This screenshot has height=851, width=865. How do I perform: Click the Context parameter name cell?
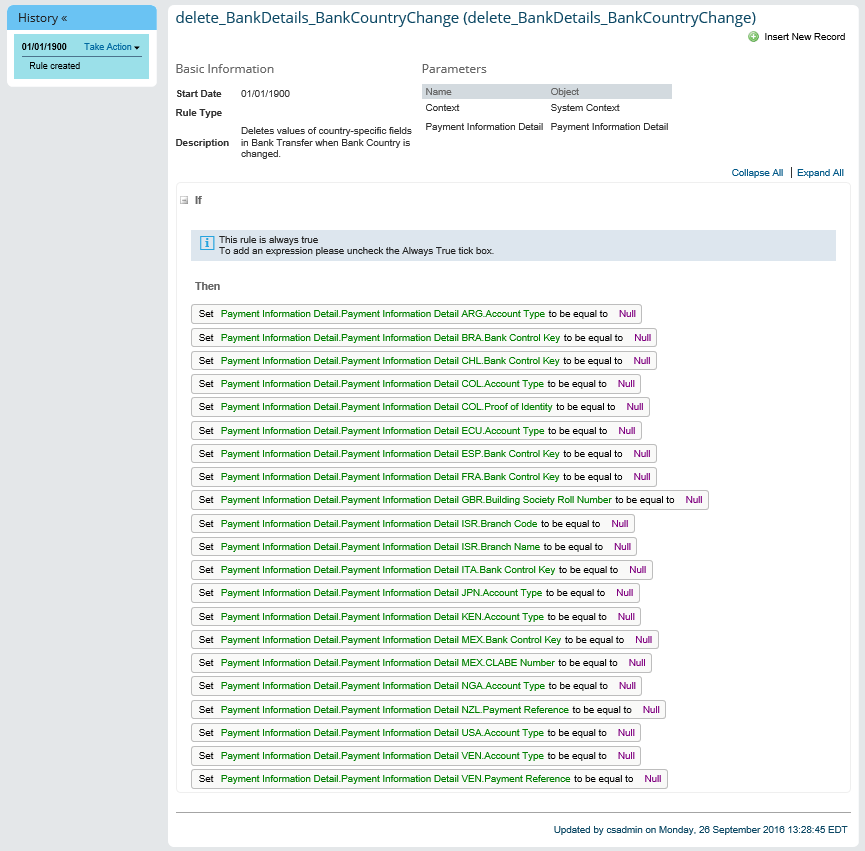(x=442, y=108)
